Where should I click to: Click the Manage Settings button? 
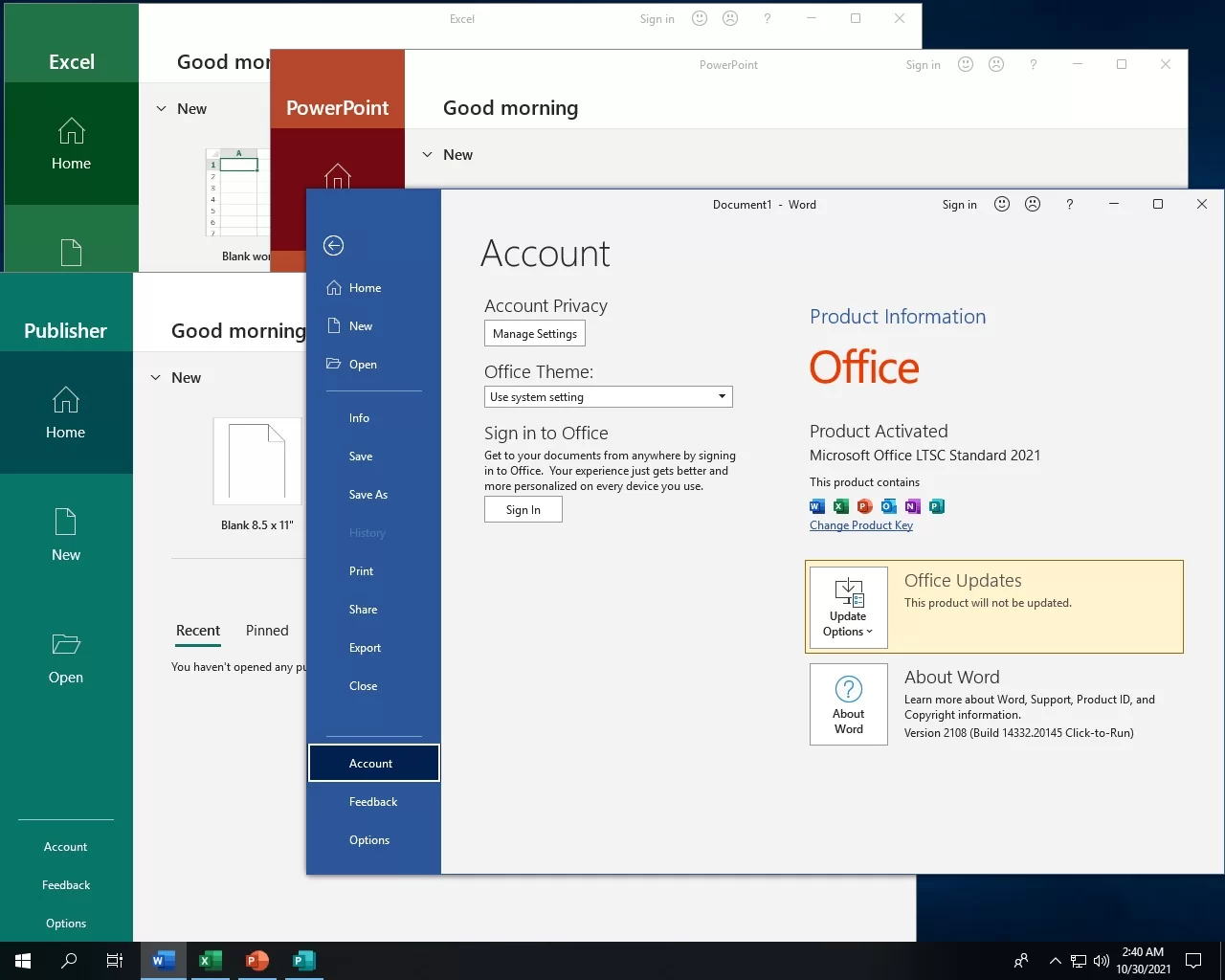coord(534,334)
